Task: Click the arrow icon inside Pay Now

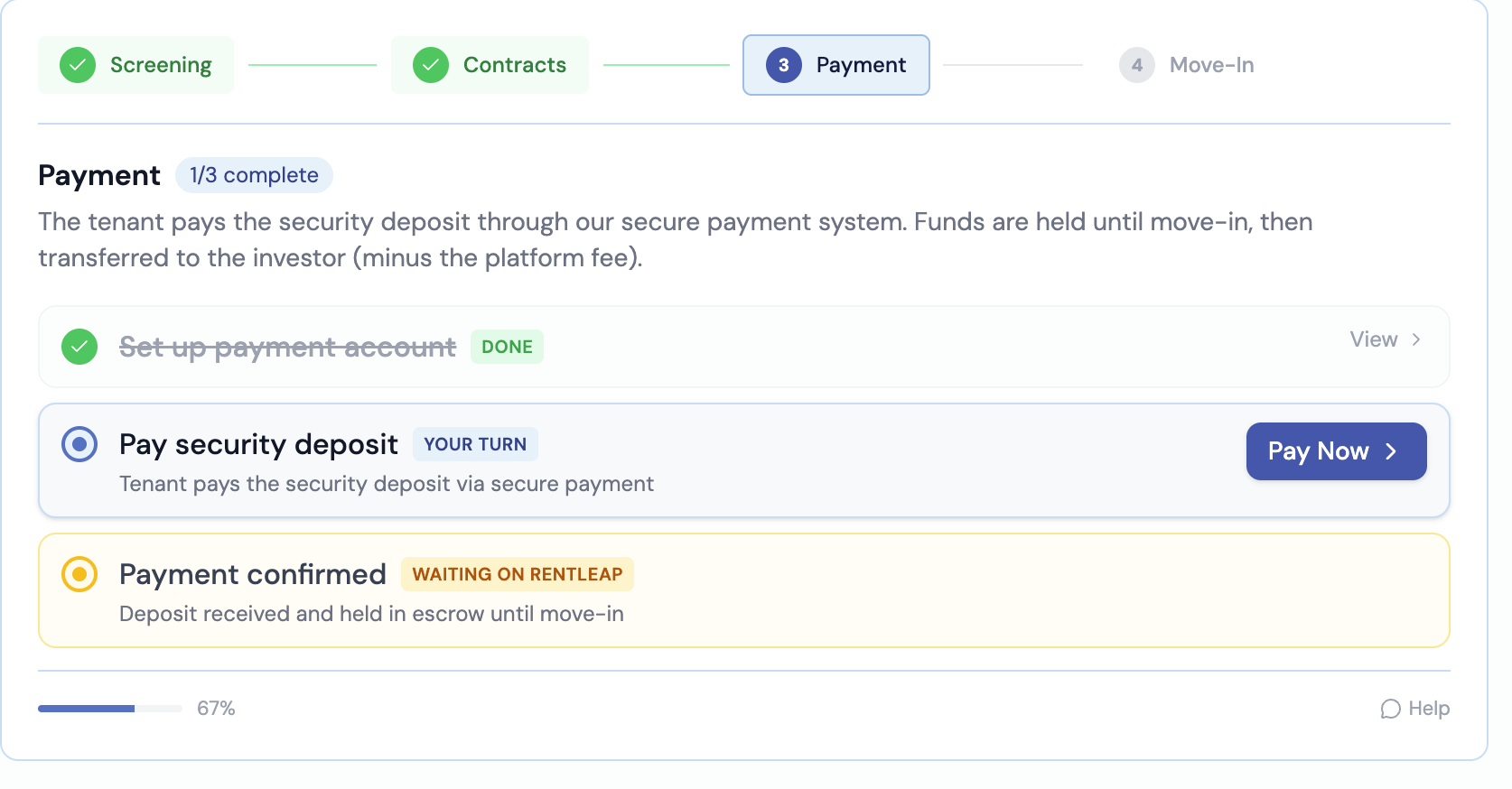Action: point(1391,451)
